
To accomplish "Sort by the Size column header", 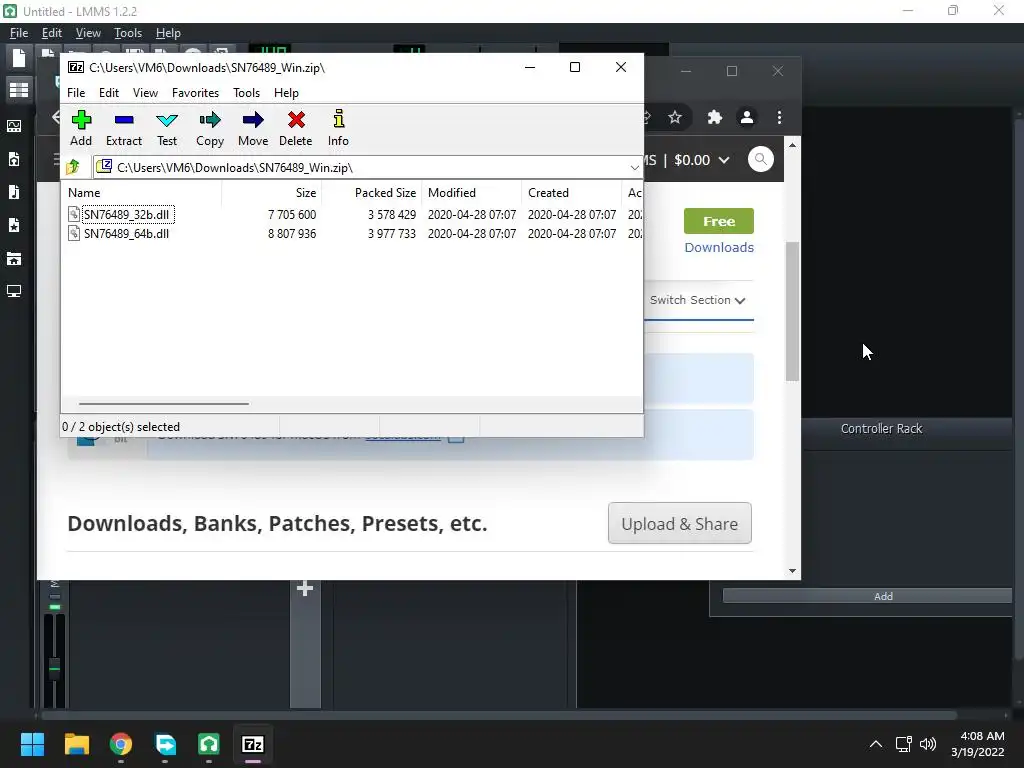I will point(272,193).
